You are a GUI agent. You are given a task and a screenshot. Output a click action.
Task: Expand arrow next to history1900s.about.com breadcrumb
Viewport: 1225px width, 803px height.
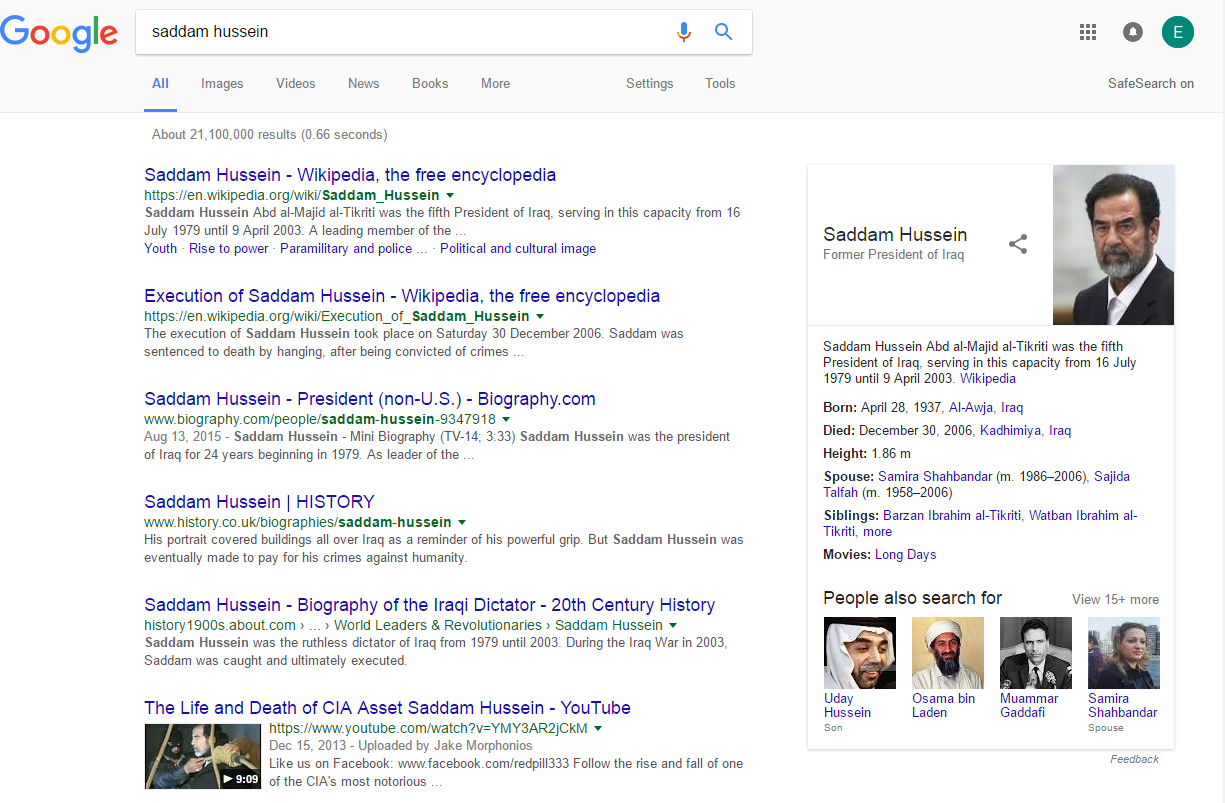pyautogui.click(x=673, y=625)
